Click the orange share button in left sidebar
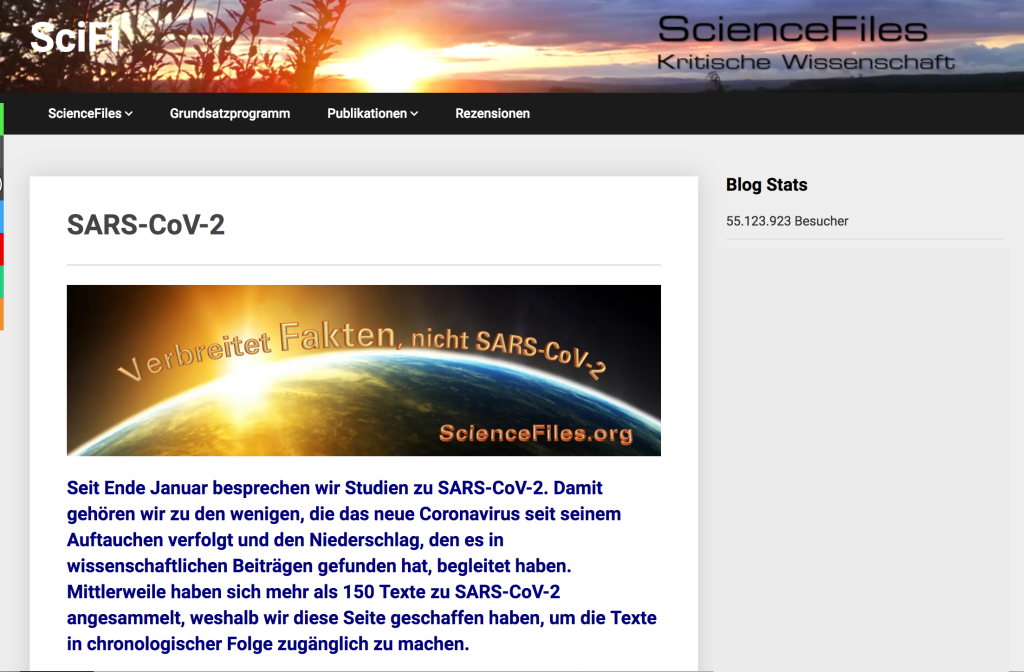Viewport: 1024px width, 672px height. (x=2, y=314)
